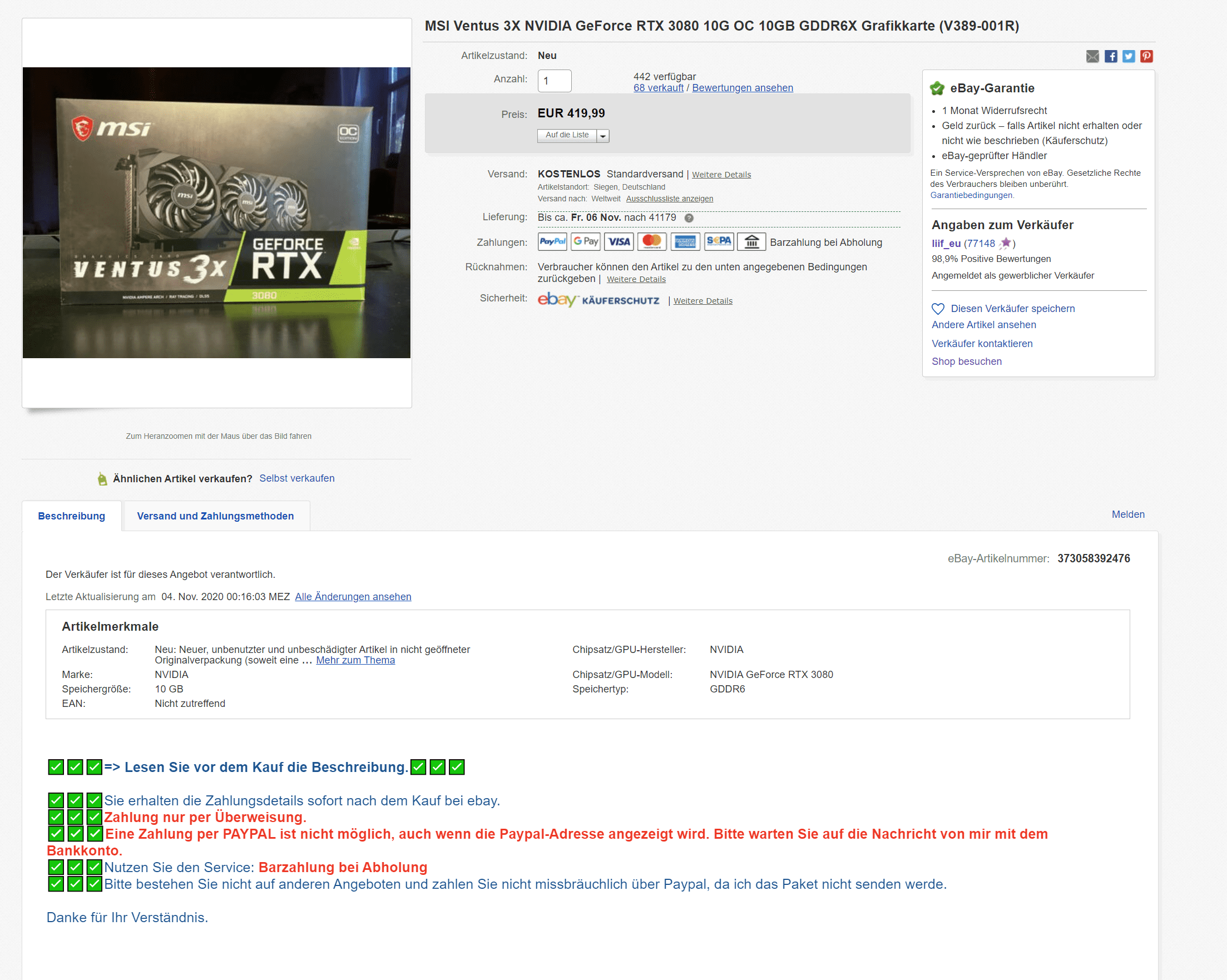Click the SEPA payment icon
Viewport: 1227px width, 980px height.
[719, 242]
